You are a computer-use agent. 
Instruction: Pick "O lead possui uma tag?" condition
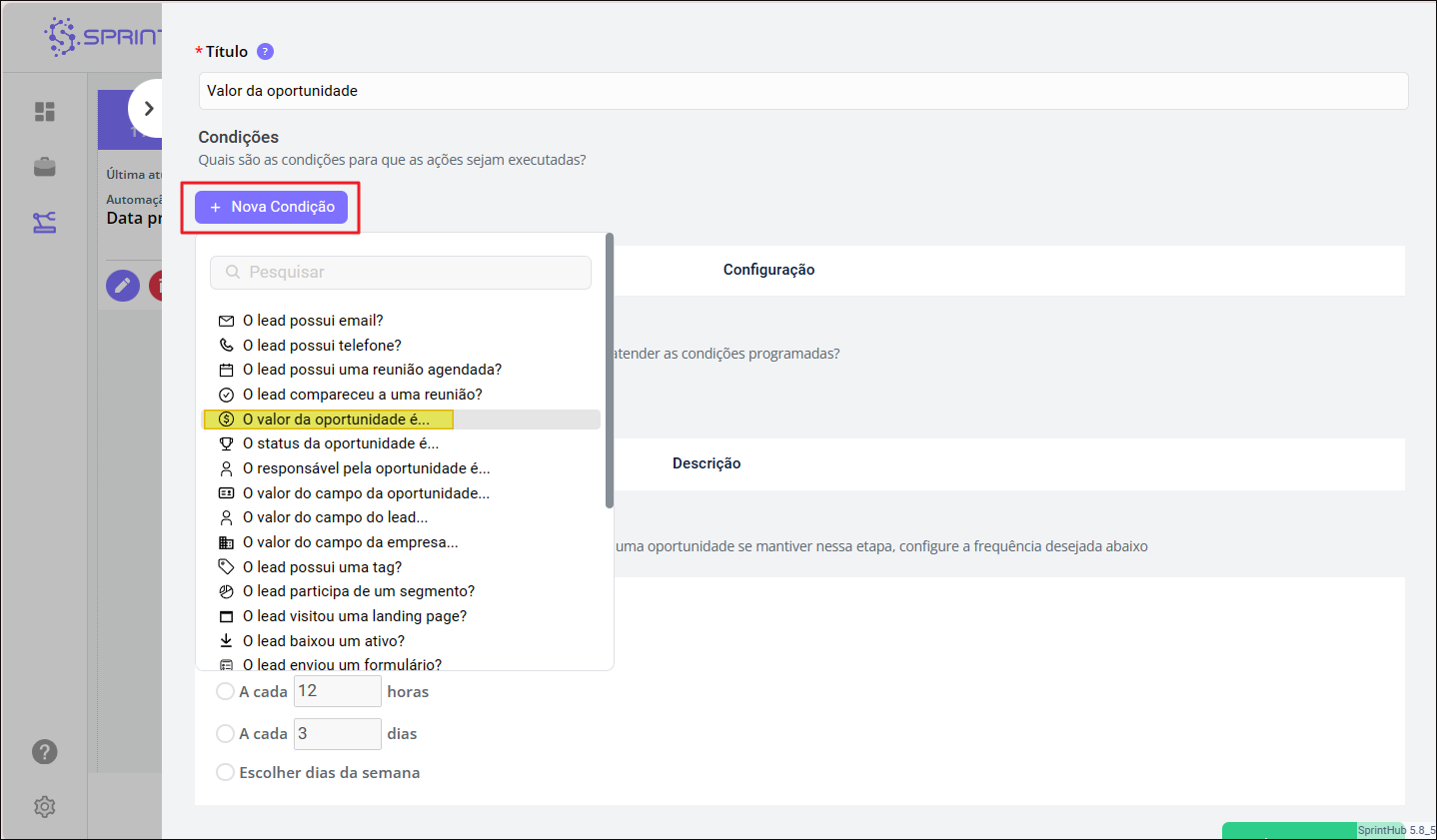click(x=322, y=567)
